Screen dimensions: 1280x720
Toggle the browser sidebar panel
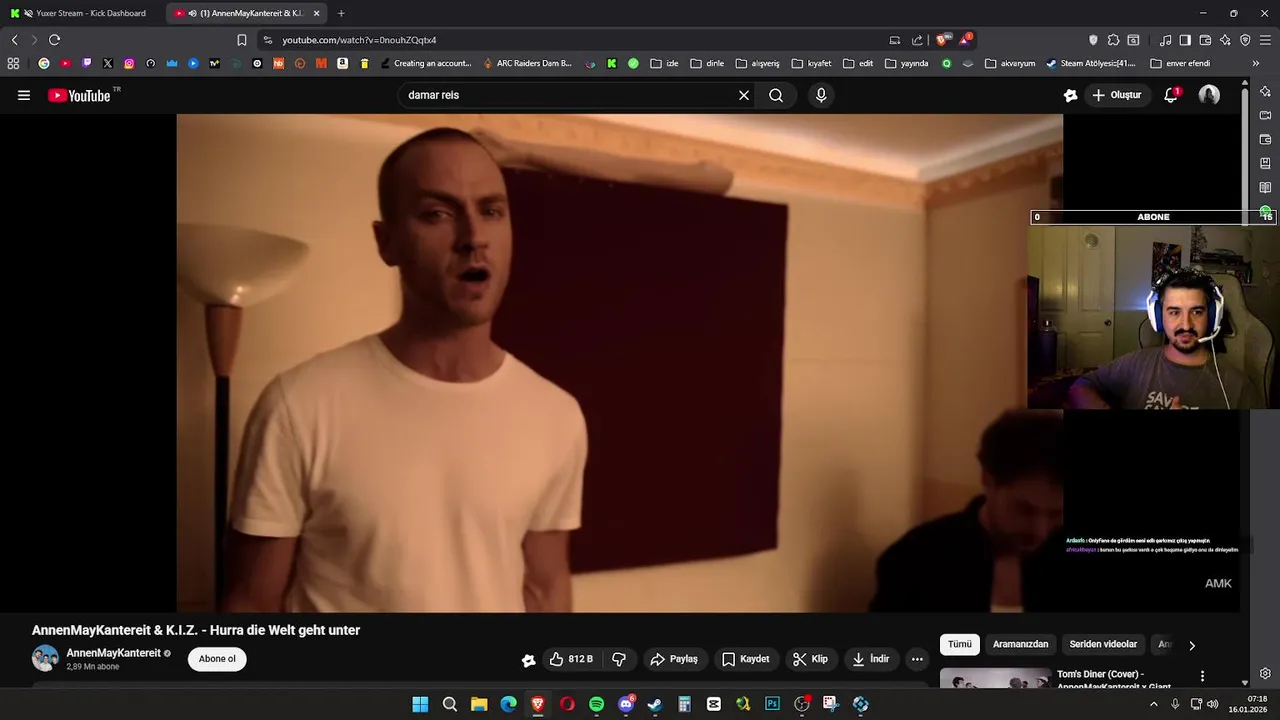pos(1185,40)
